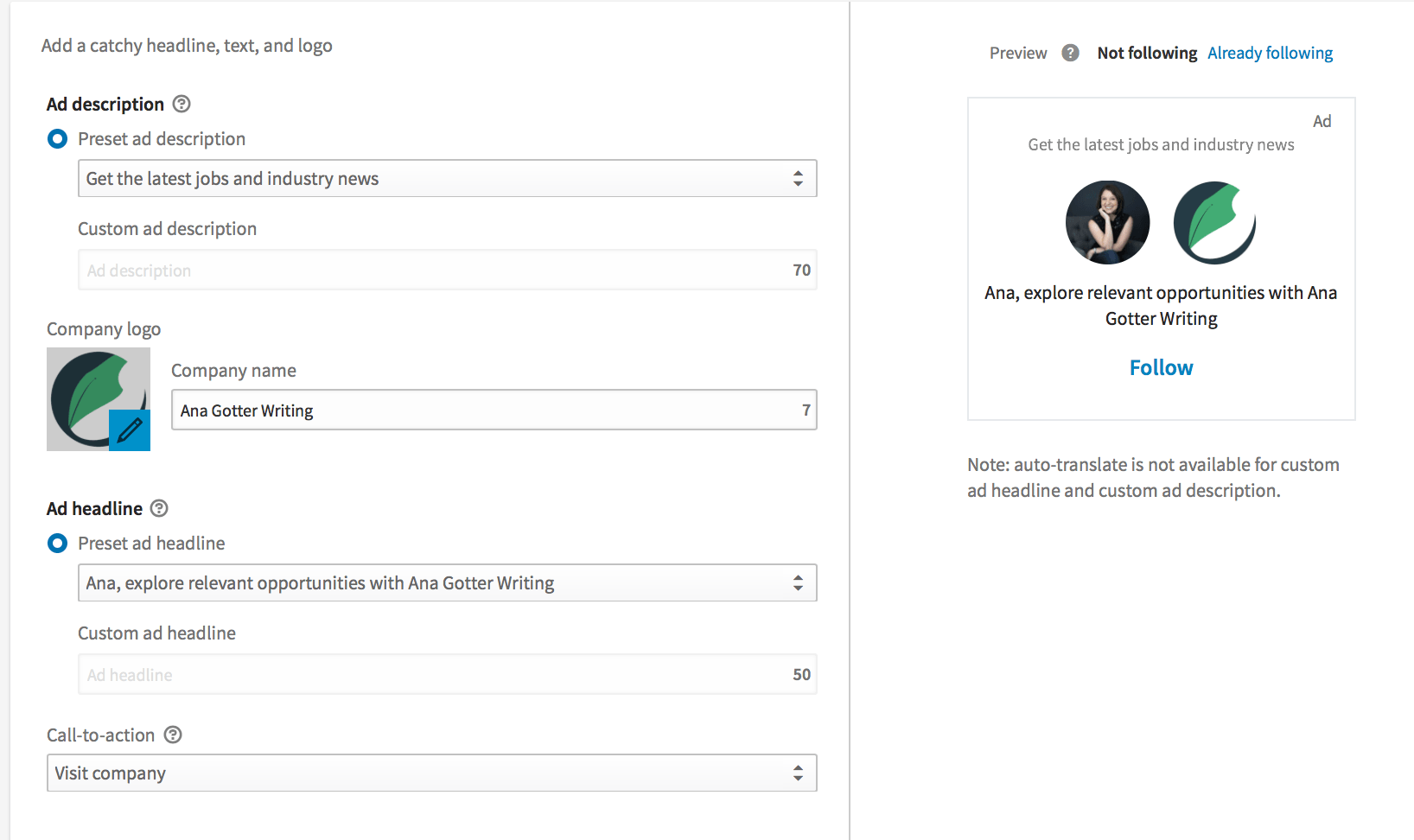1414x840 pixels.
Task: Click preview text 'Get the latest jobs and industry news'
Action: click(1161, 145)
